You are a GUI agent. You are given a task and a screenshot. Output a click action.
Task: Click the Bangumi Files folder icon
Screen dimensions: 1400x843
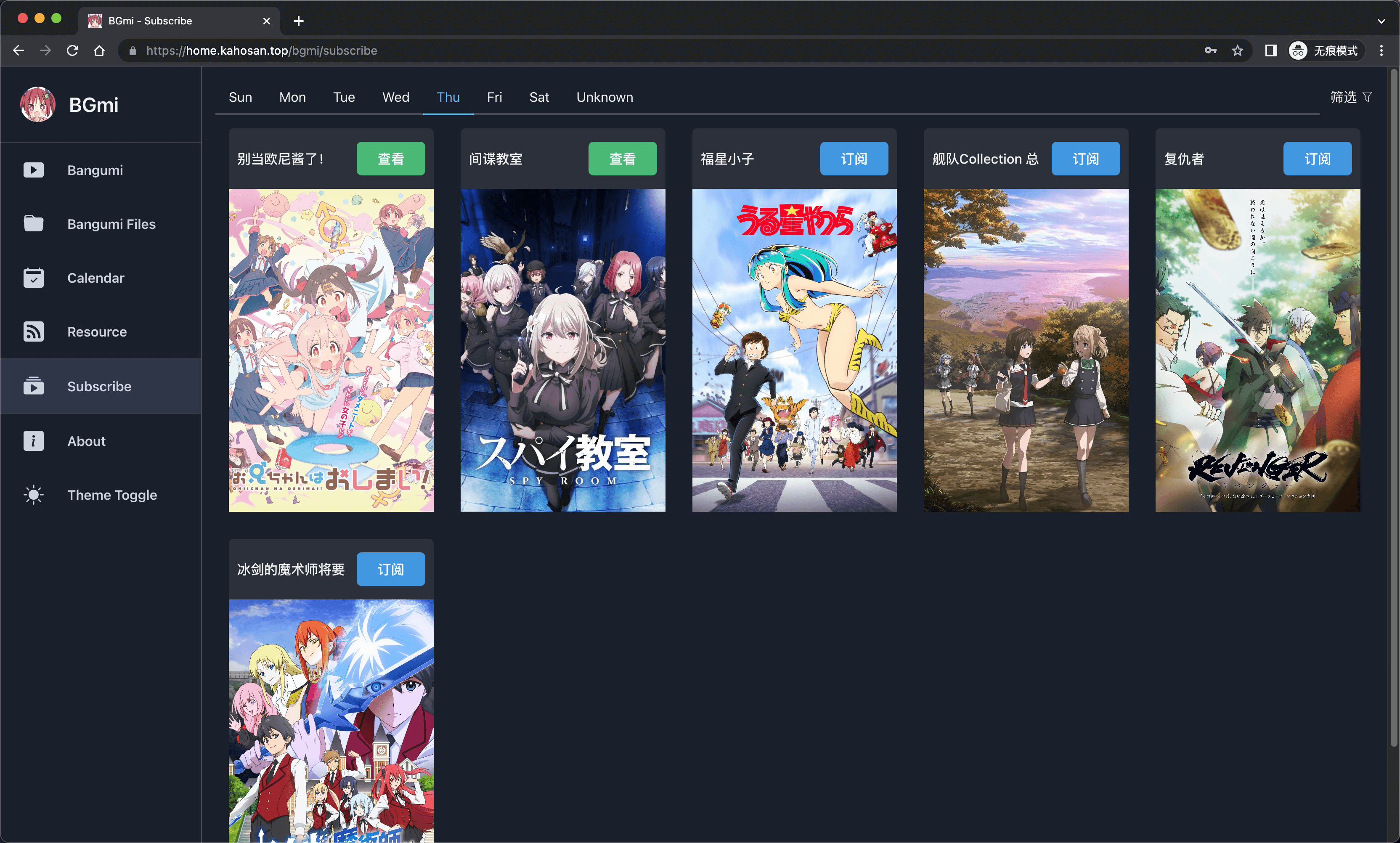coord(34,224)
